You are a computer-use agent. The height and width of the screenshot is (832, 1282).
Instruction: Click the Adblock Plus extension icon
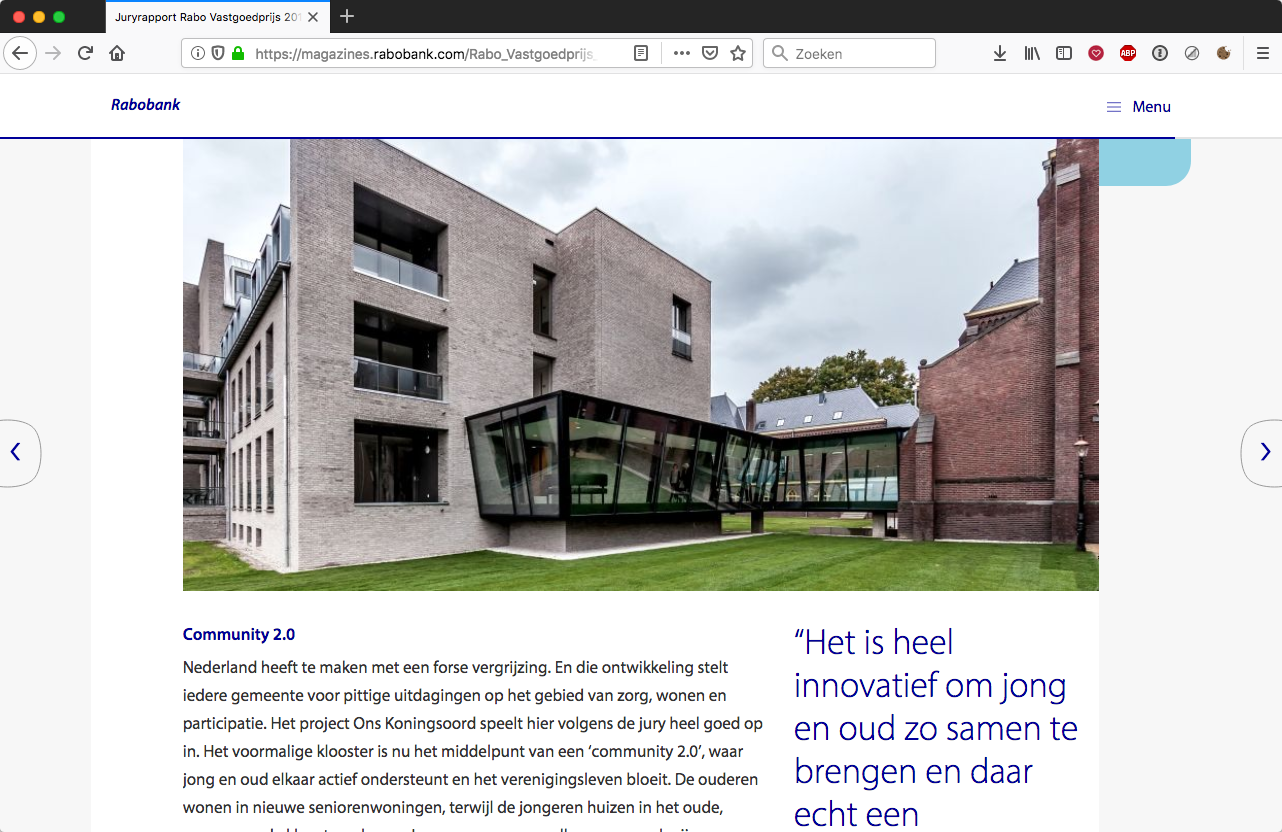(x=1128, y=54)
